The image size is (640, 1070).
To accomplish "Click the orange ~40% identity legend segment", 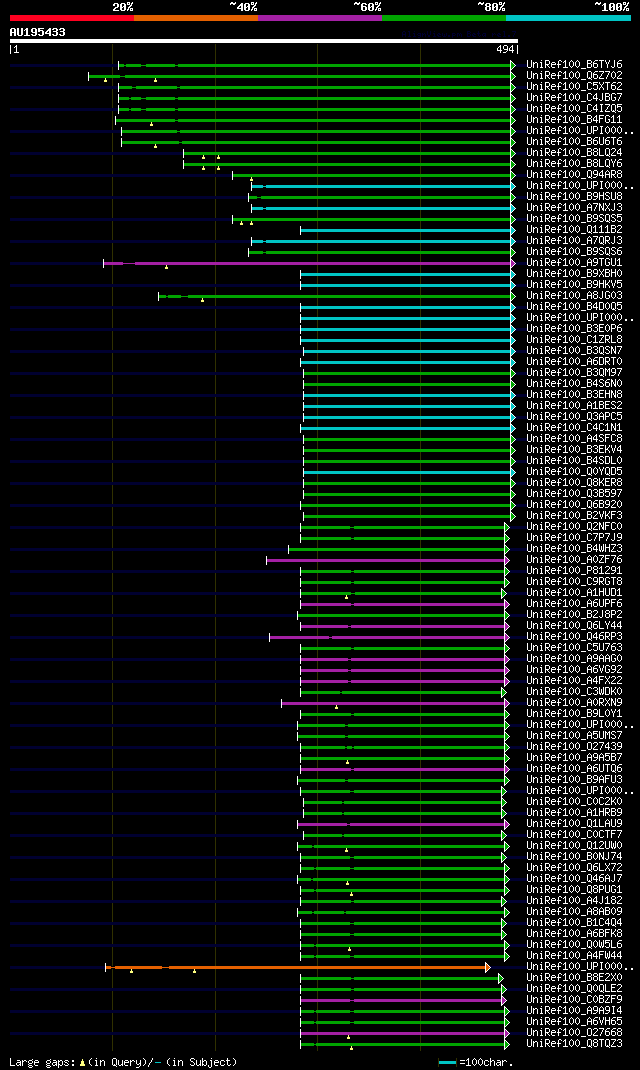I will click(x=196, y=17).
